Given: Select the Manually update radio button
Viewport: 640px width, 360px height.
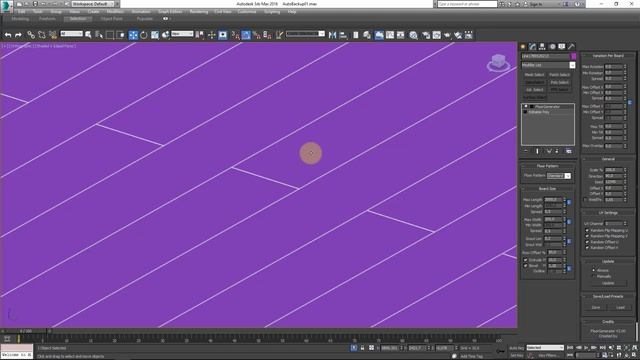Looking at the screenshot, I should coord(594,276).
